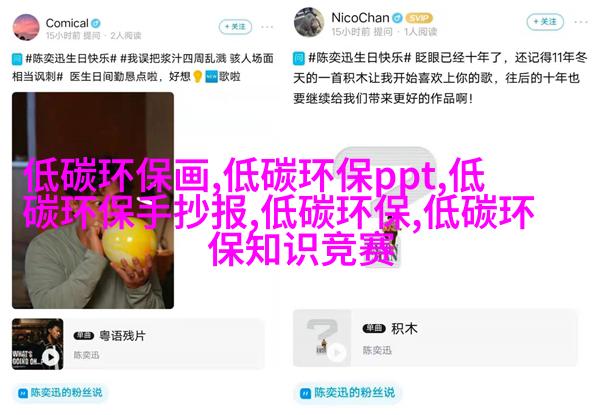The image size is (600, 415).
Task: Open the #陈奕迅生日快乐# hashtag in NicoChan's post
Action: pyautogui.click(x=360, y=58)
